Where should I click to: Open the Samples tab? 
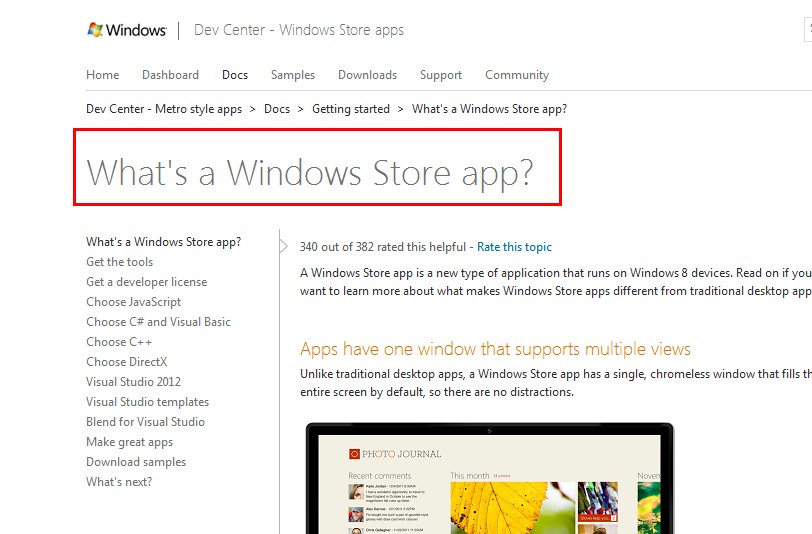(293, 75)
